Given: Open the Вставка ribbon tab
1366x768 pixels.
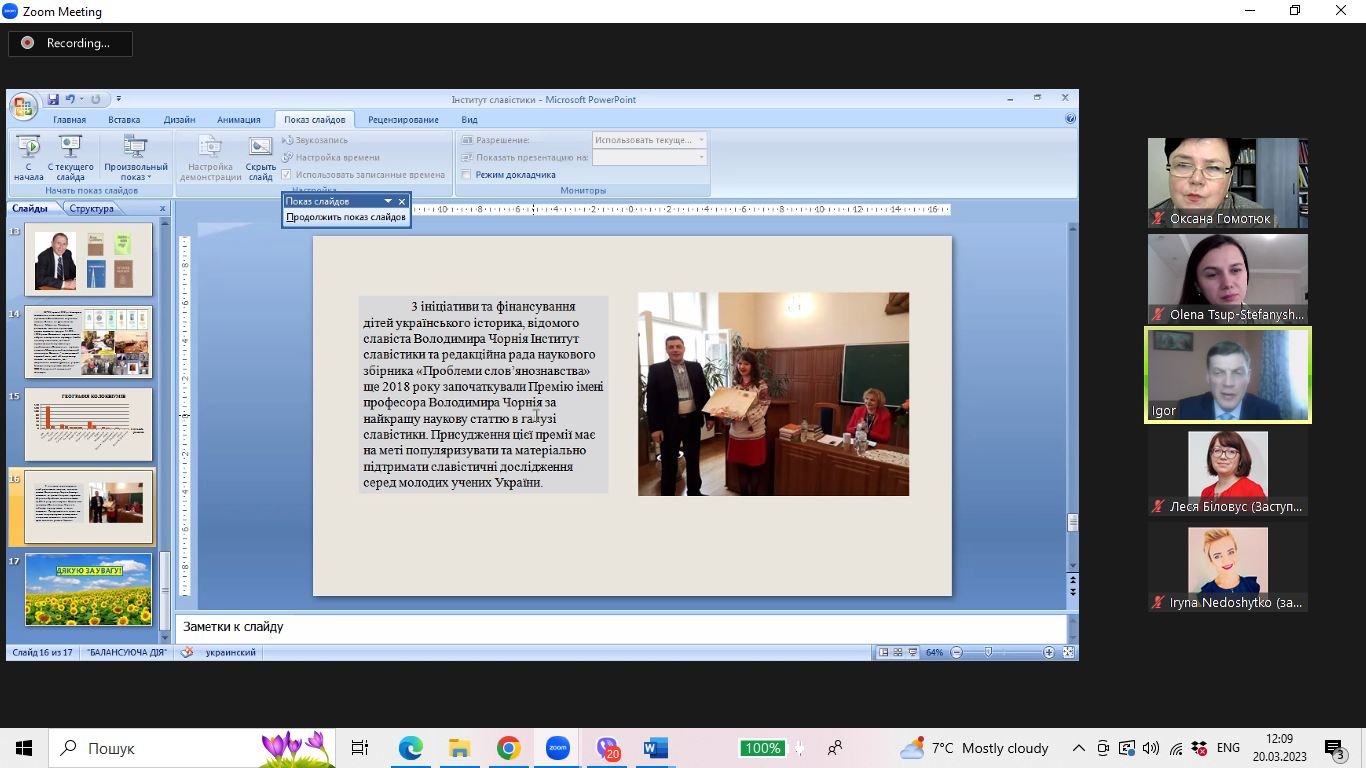Looking at the screenshot, I should (124, 120).
